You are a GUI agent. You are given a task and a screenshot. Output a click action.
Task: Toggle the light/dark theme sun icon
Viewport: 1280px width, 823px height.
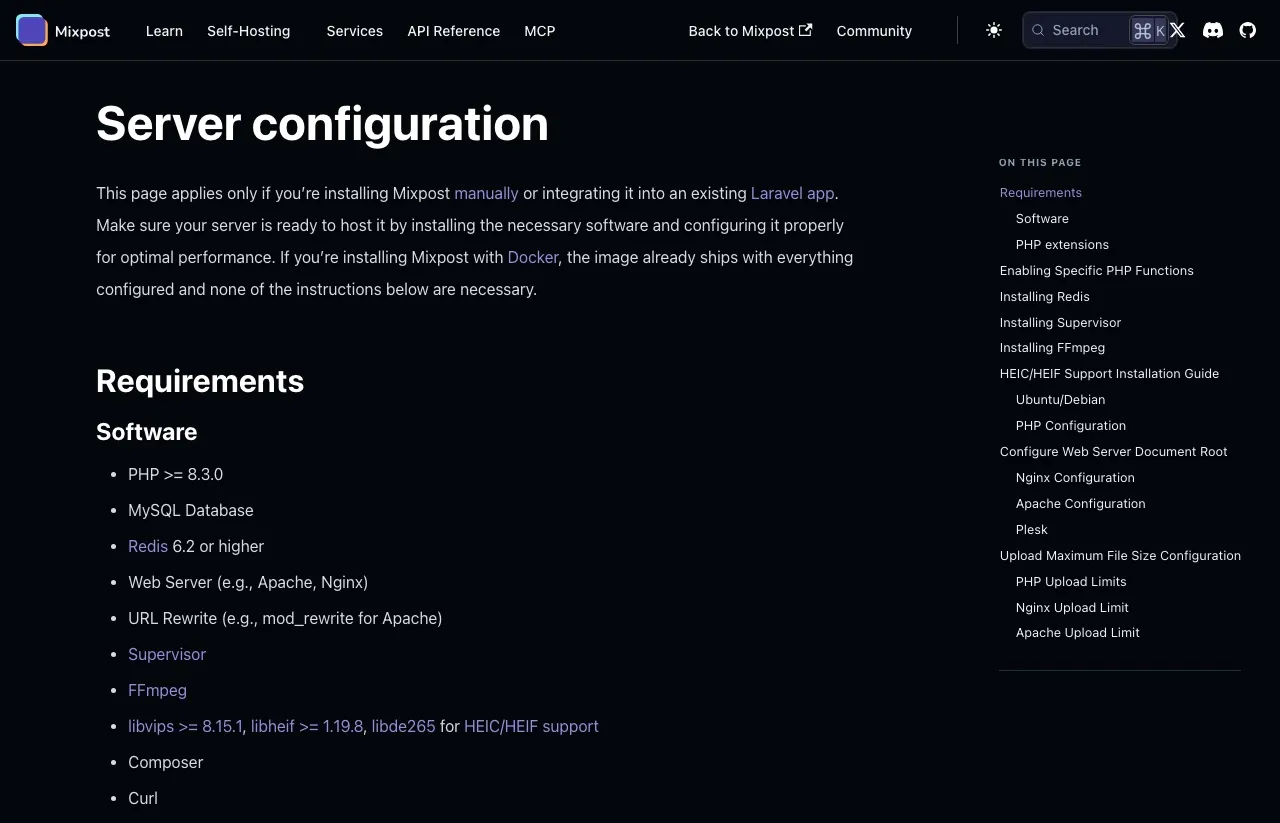click(x=994, y=30)
